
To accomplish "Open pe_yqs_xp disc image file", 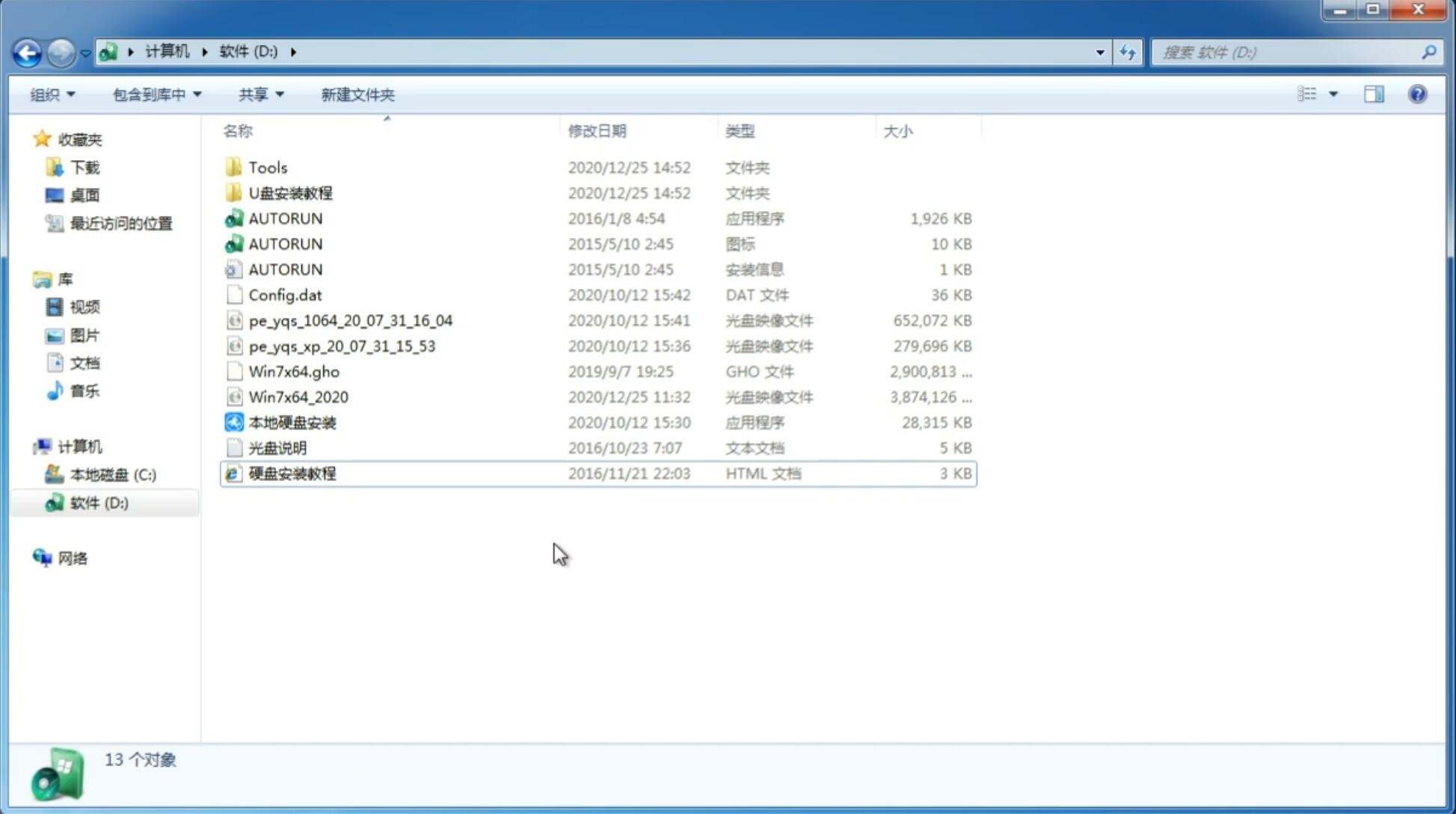I will 342,345.
